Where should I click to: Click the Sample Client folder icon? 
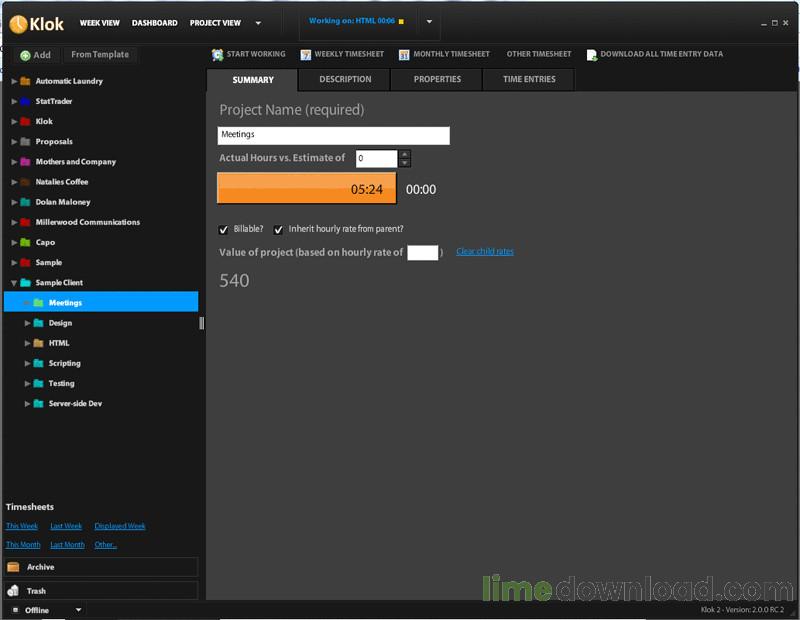click(25, 283)
